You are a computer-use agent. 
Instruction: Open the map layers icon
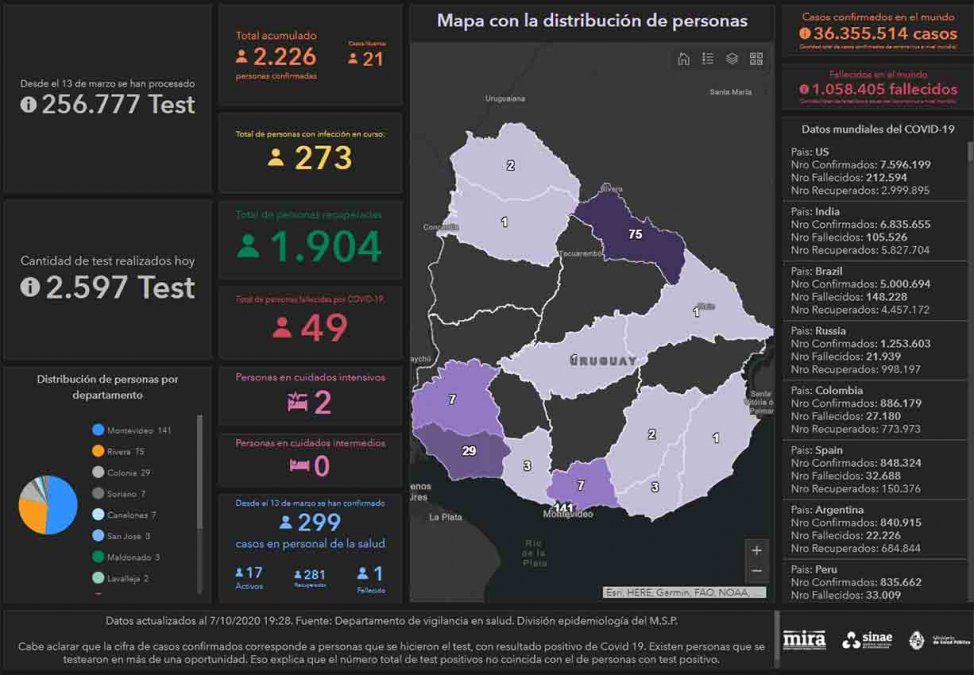coord(732,59)
